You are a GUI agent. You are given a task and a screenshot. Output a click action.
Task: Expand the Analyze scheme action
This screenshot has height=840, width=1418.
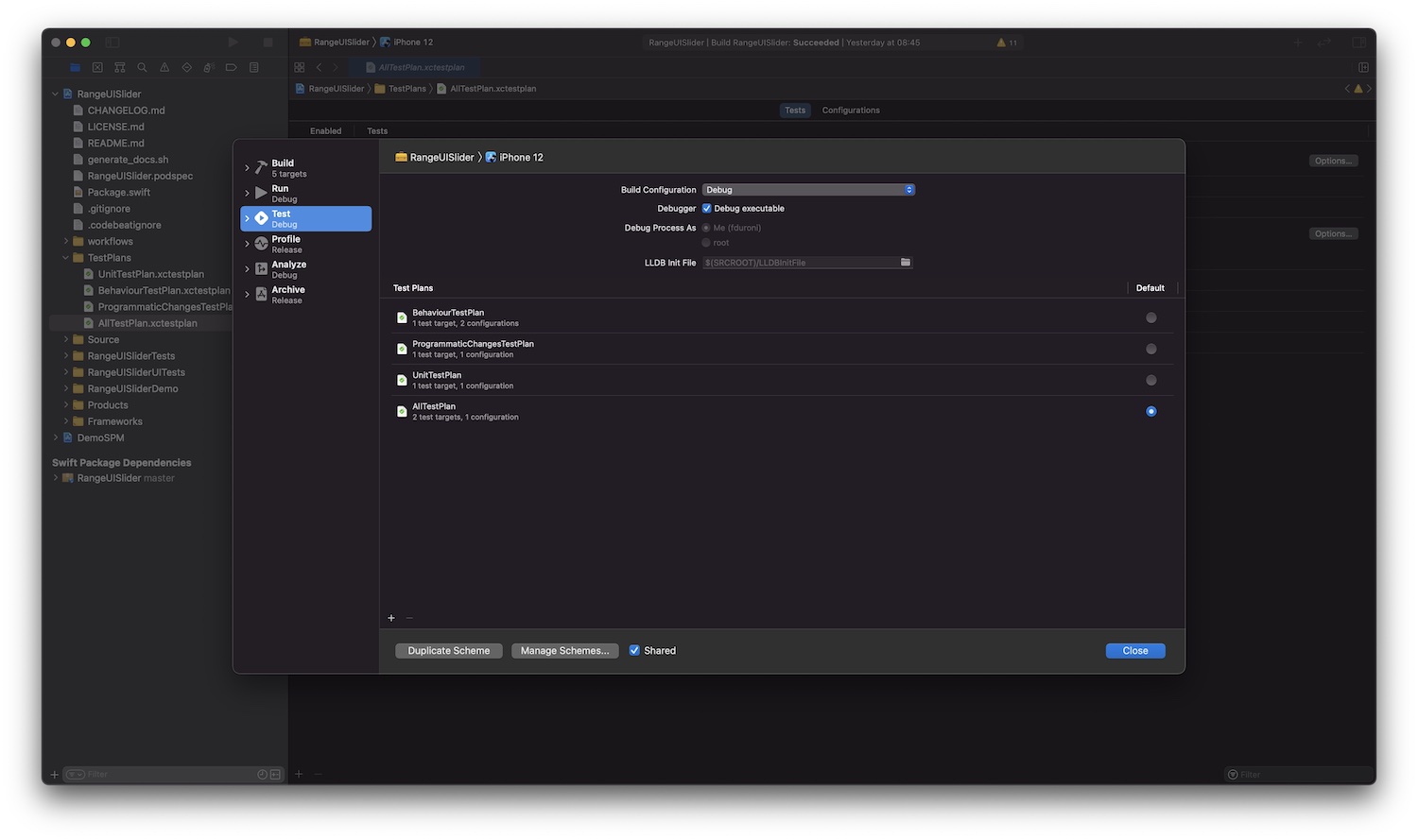coord(248,269)
